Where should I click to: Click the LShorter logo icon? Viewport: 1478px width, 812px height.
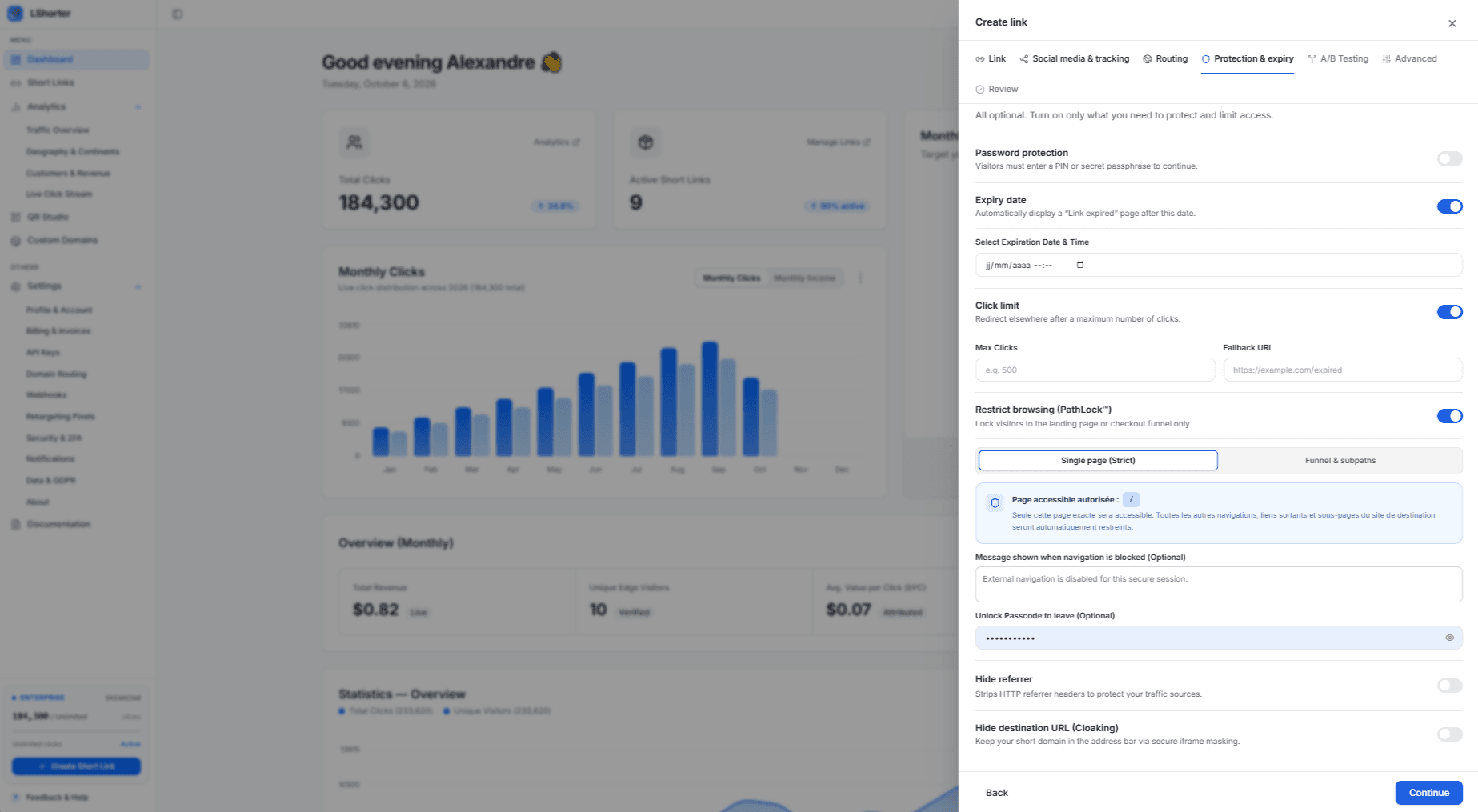(14, 14)
